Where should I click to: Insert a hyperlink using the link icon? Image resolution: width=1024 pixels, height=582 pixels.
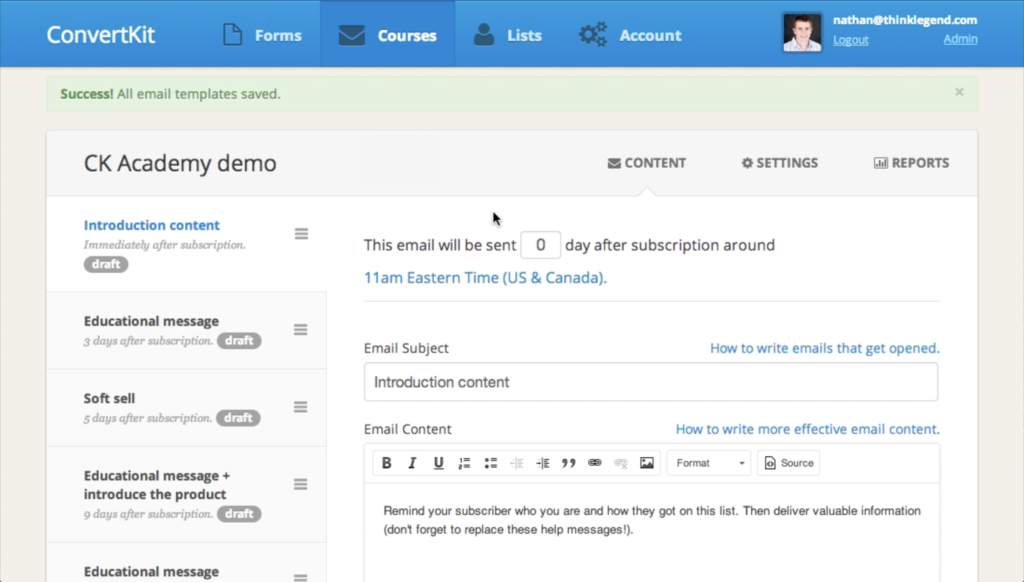pyautogui.click(x=595, y=463)
